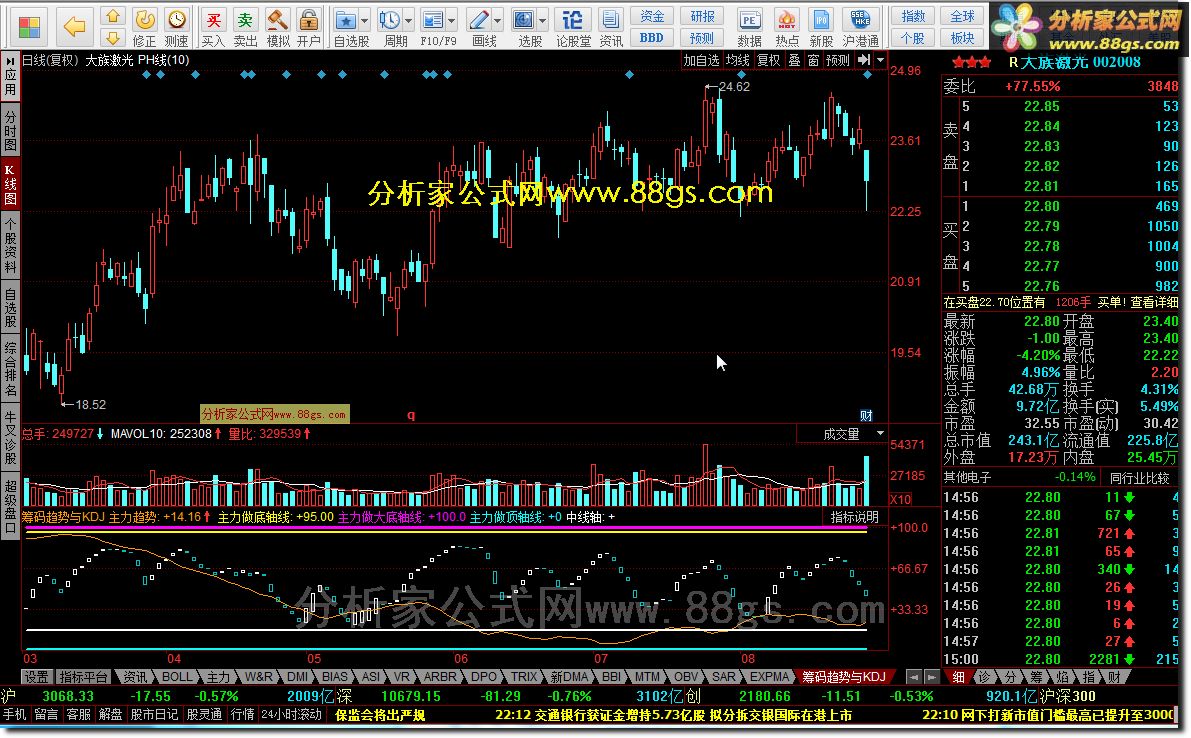Viewport: 1191px width, 738px height.
Task: Open the 热点 hot topics flame icon
Action: pos(787,27)
